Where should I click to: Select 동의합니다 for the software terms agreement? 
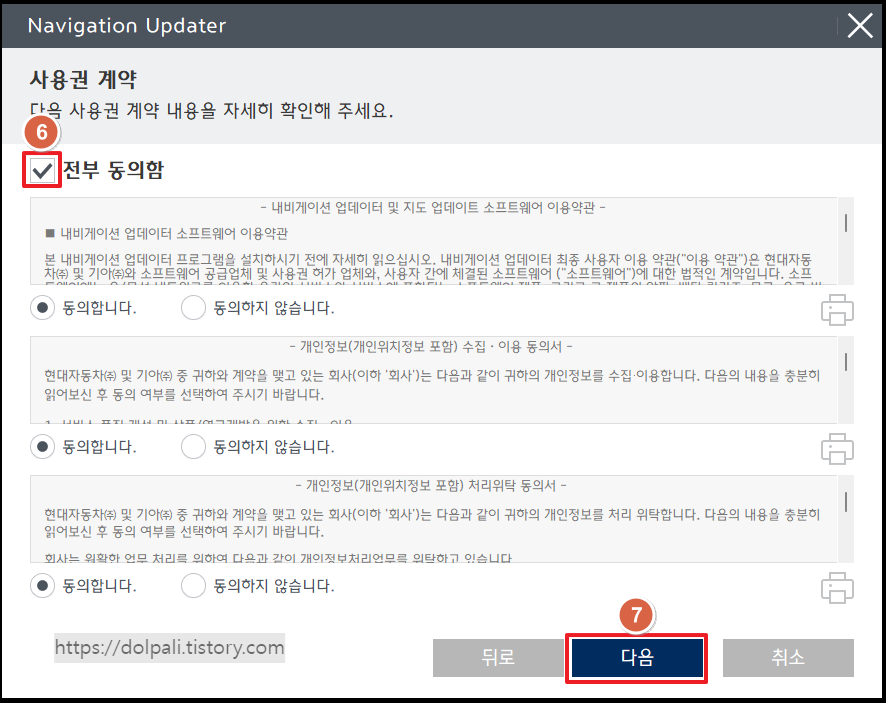42,308
